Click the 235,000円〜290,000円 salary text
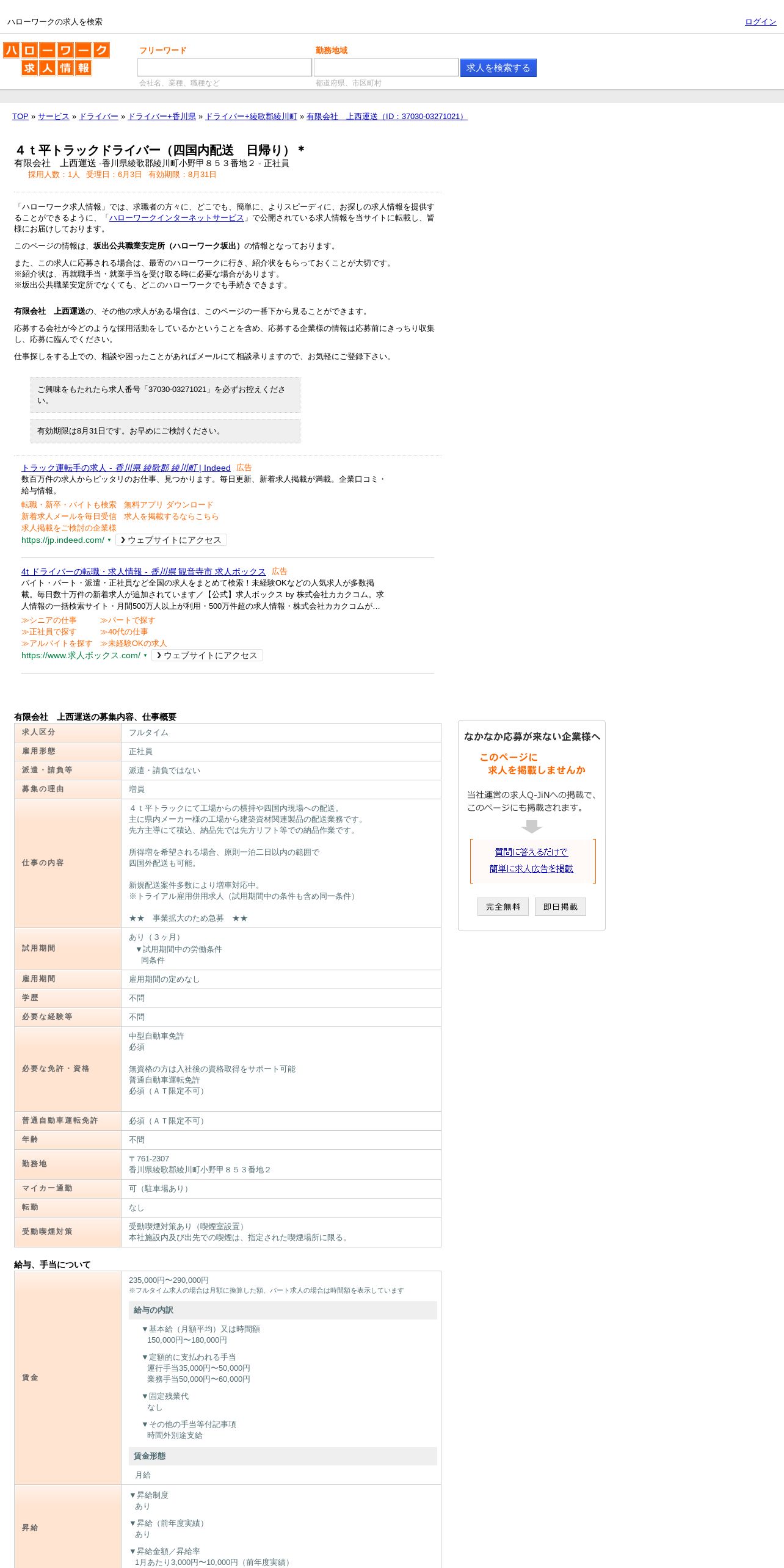Viewport: 784px width, 1568px height. [169, 1280]
